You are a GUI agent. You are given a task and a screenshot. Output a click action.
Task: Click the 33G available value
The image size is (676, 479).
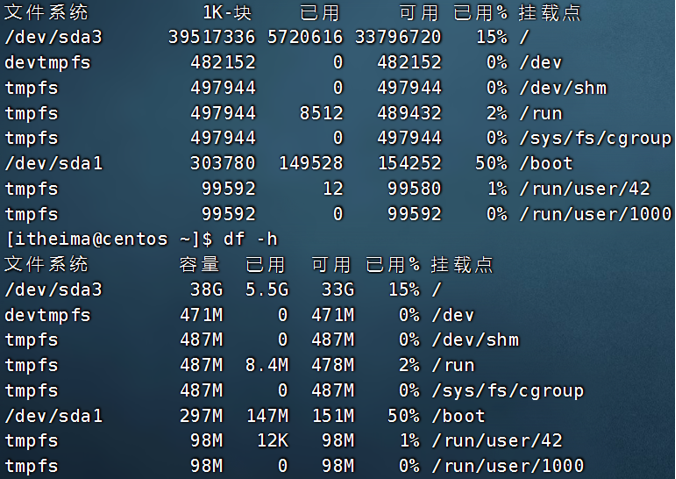point(335,290)
